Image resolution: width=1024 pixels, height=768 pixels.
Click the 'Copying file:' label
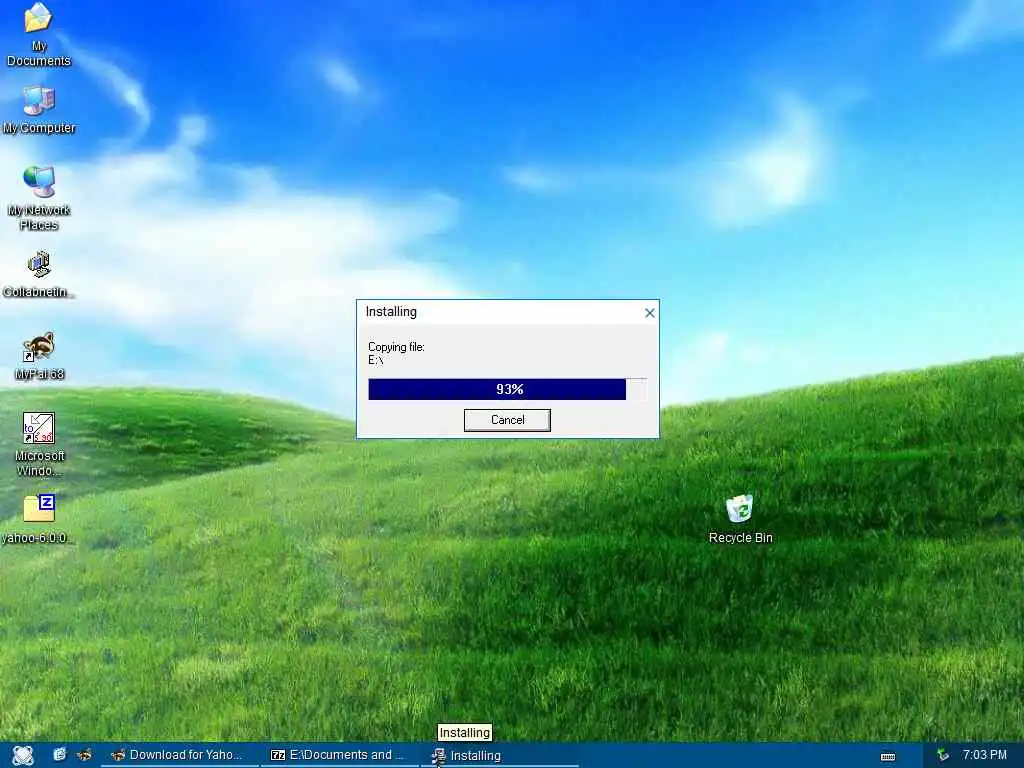396,347
